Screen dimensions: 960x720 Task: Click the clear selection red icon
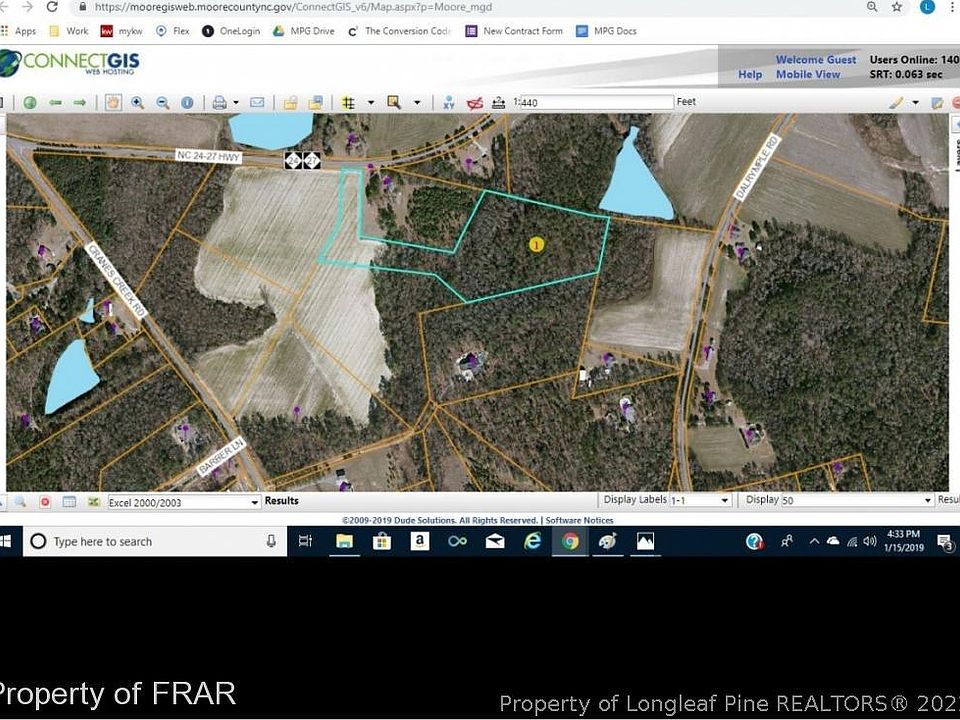[474, 103]
